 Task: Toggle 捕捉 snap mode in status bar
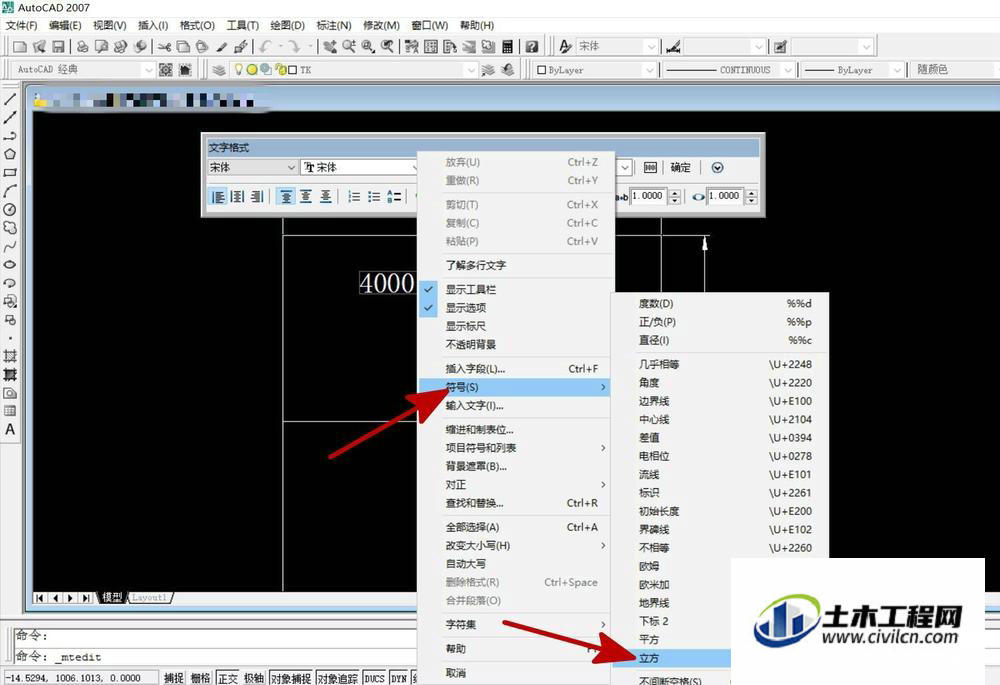coord(173,678)
